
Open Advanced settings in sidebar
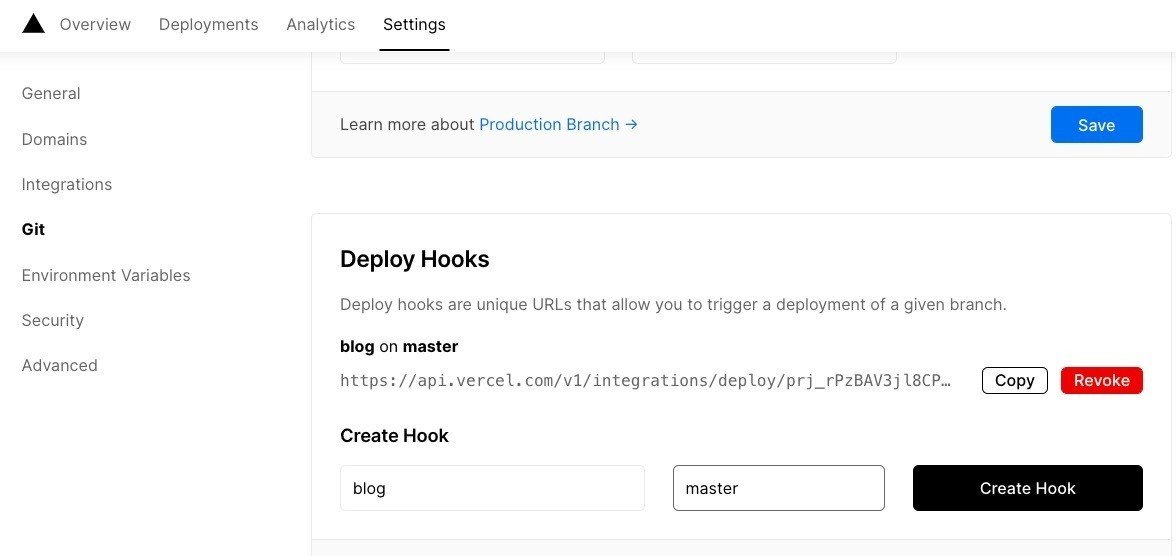click(60, 366)
